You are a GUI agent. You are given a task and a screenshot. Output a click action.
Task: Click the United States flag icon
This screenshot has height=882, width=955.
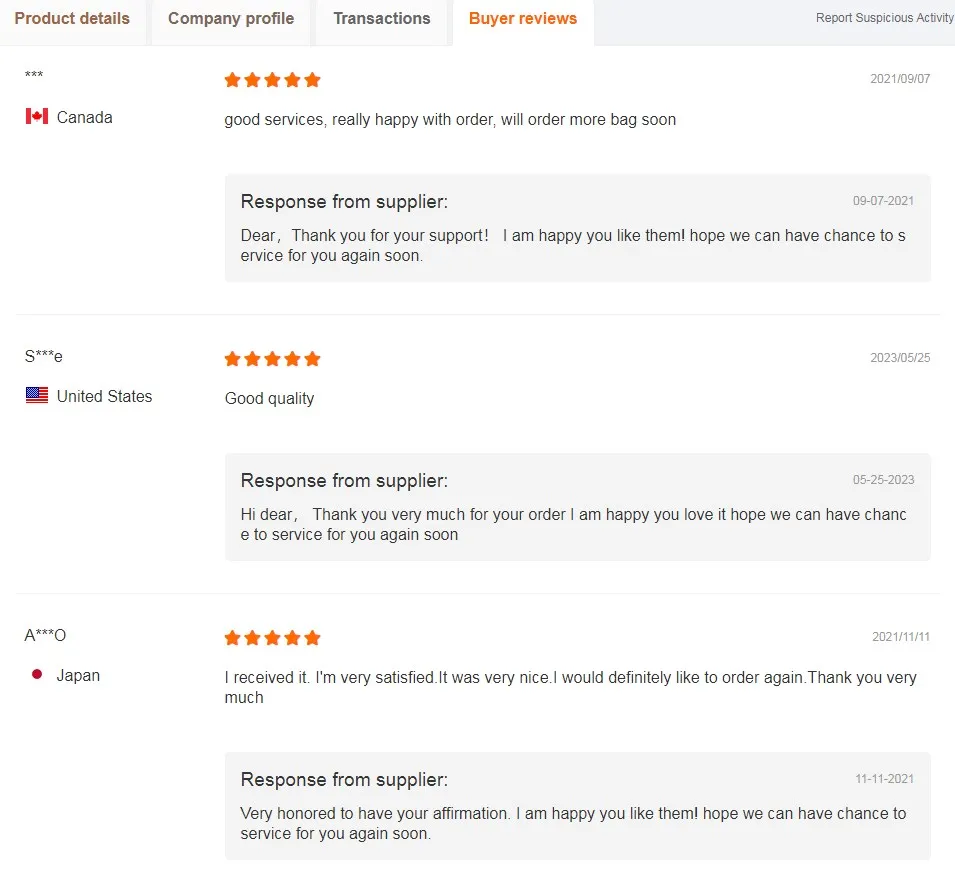(x=37, y=396)
